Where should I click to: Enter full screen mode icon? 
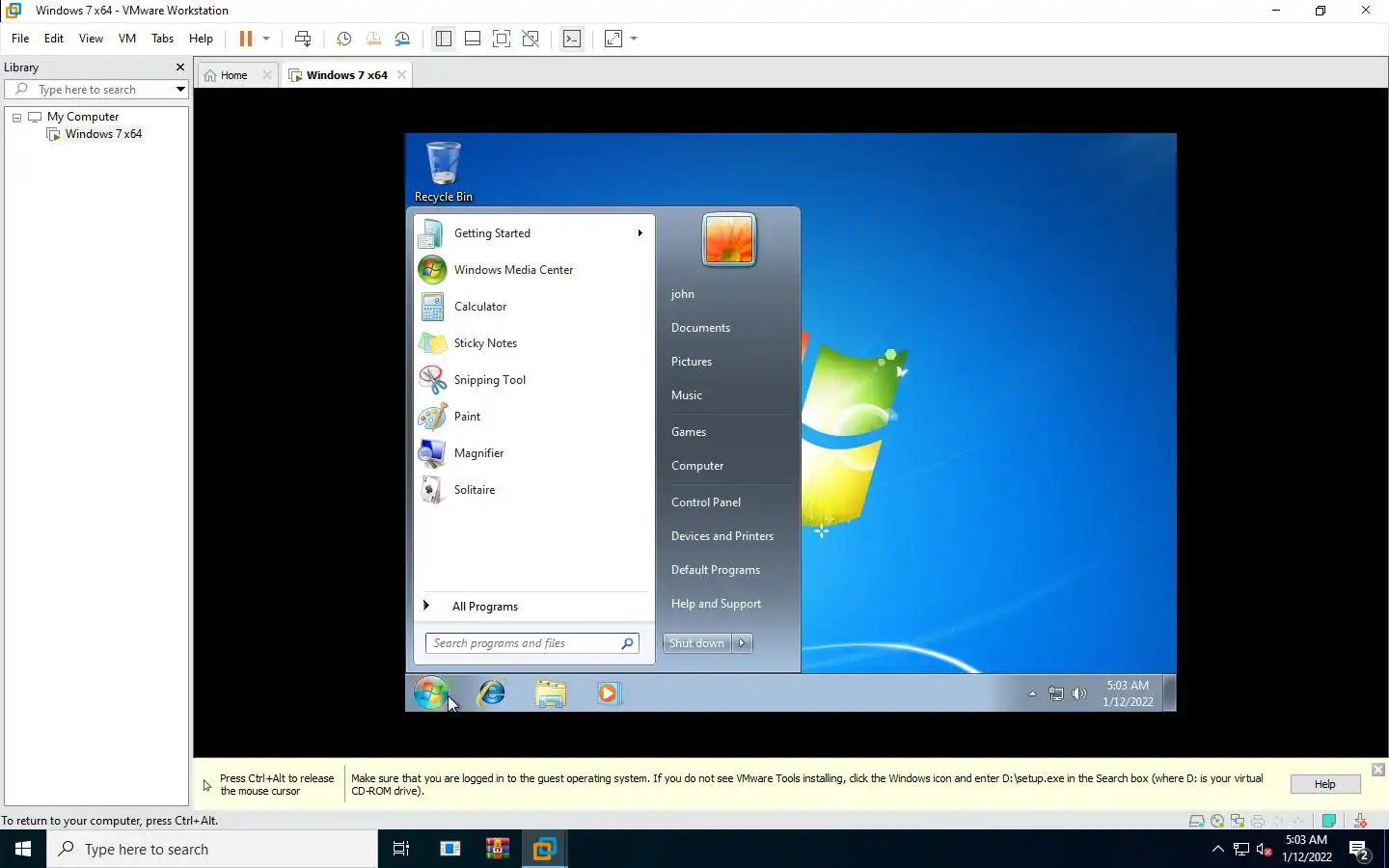[x=502, y=39]
